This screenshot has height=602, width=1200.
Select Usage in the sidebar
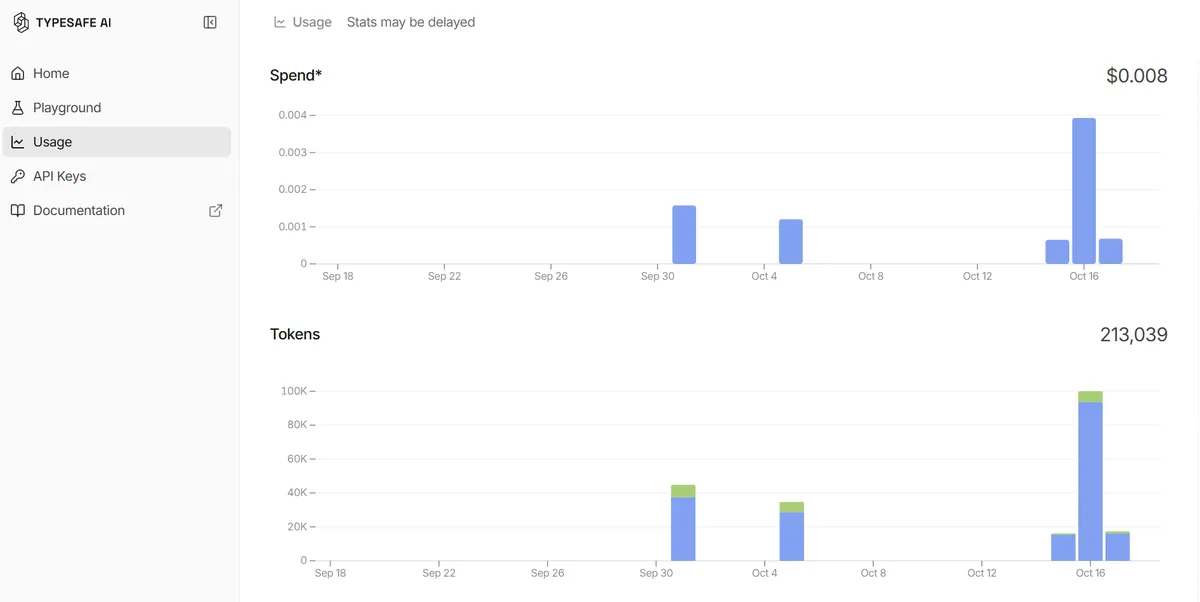(x=117, y=142)
